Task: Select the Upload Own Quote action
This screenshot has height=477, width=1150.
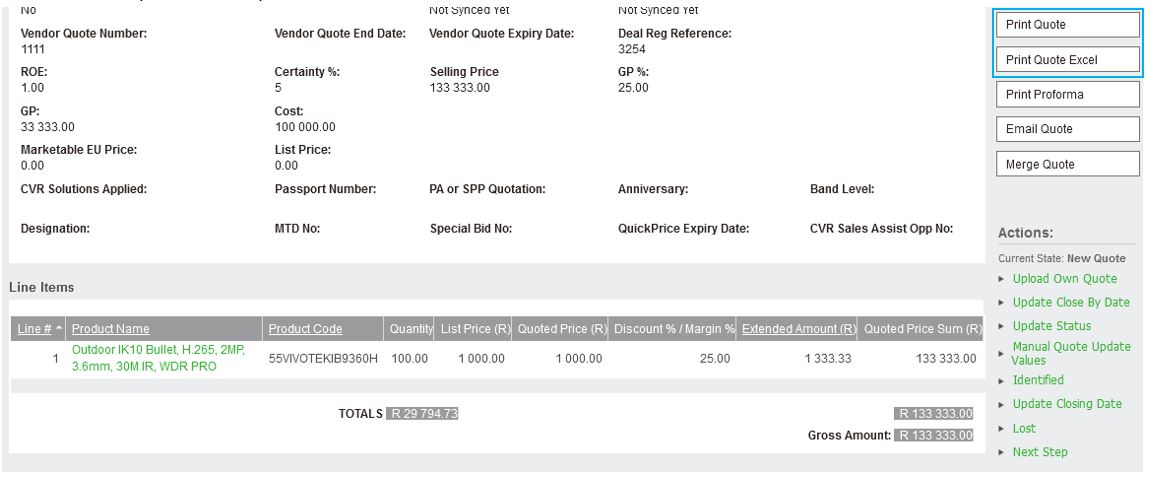Action: [1064, 279]
